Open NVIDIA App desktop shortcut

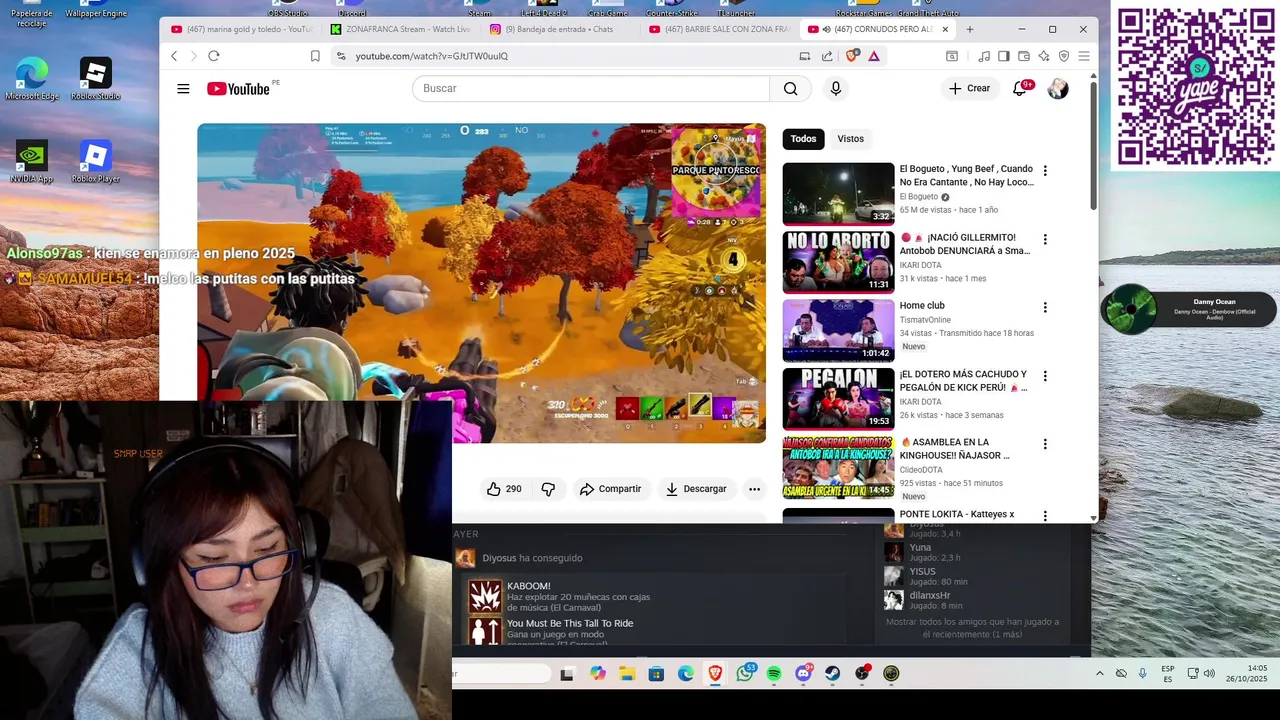tap(32, 162)
